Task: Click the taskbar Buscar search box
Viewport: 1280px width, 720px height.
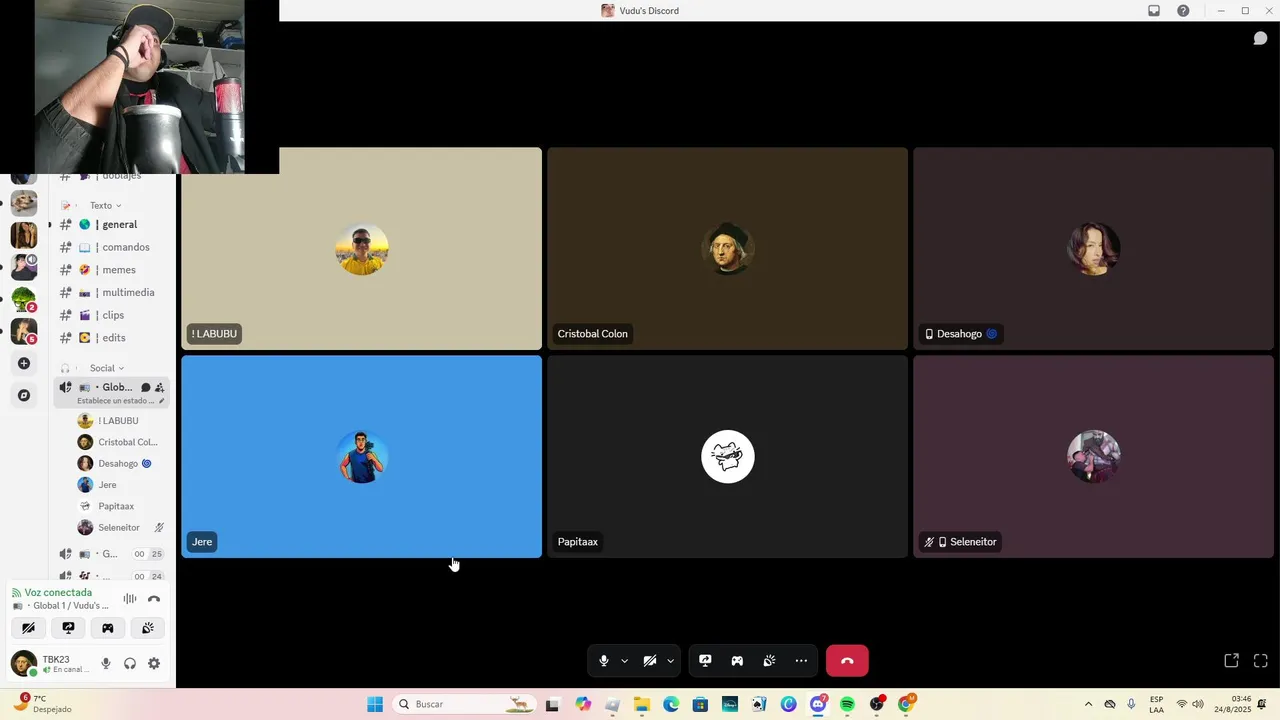Action: point(465,704)
